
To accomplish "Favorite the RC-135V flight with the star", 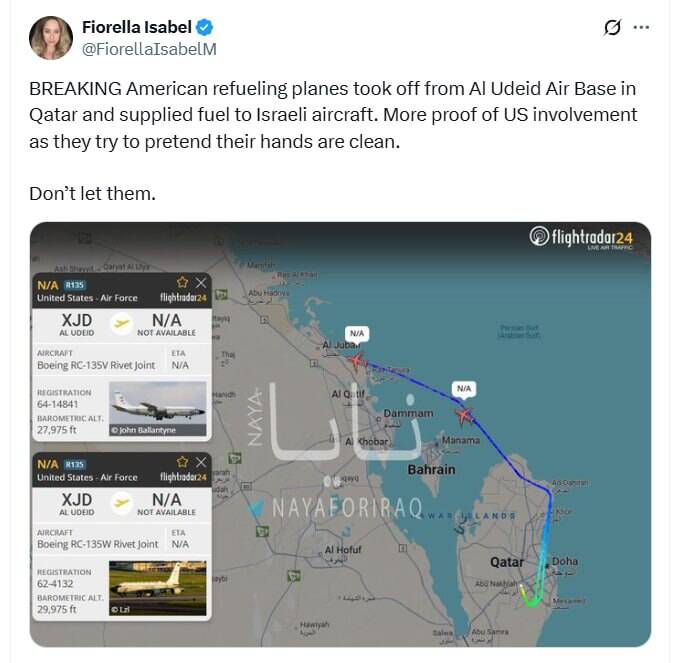I will tap(182, 283).
